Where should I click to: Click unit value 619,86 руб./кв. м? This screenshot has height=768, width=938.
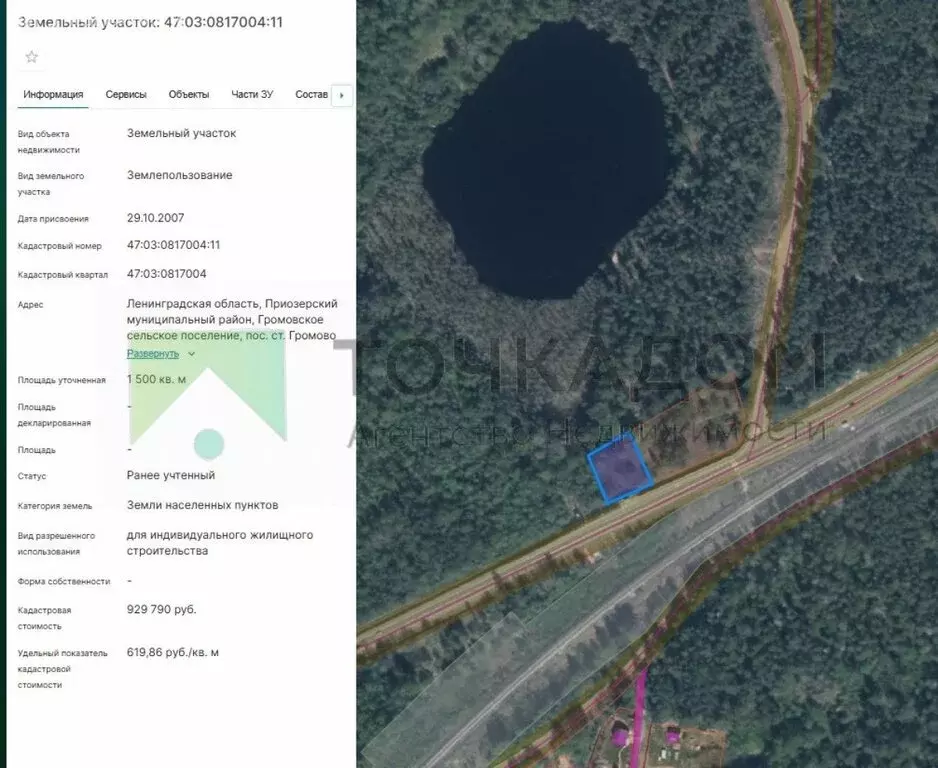pyautogui.click(x=173, y=652)
